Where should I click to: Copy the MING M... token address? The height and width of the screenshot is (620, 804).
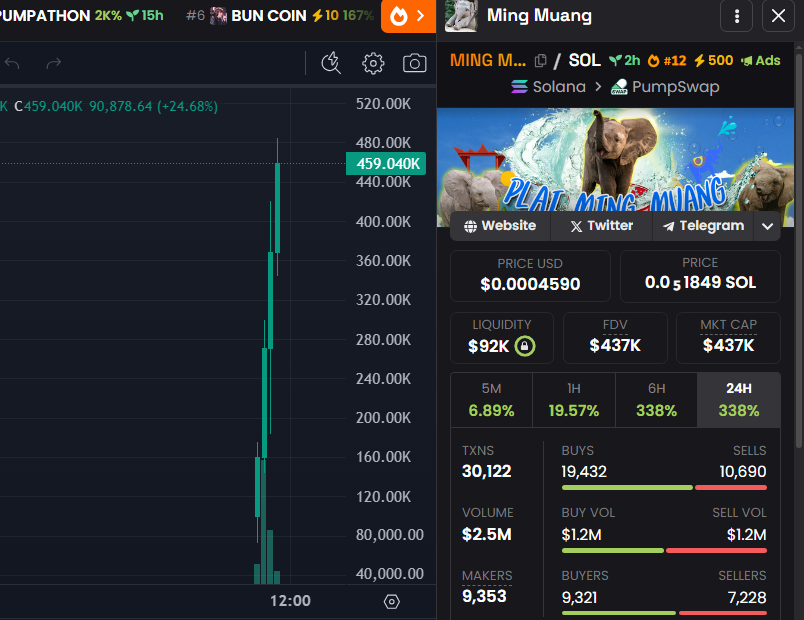540,61
